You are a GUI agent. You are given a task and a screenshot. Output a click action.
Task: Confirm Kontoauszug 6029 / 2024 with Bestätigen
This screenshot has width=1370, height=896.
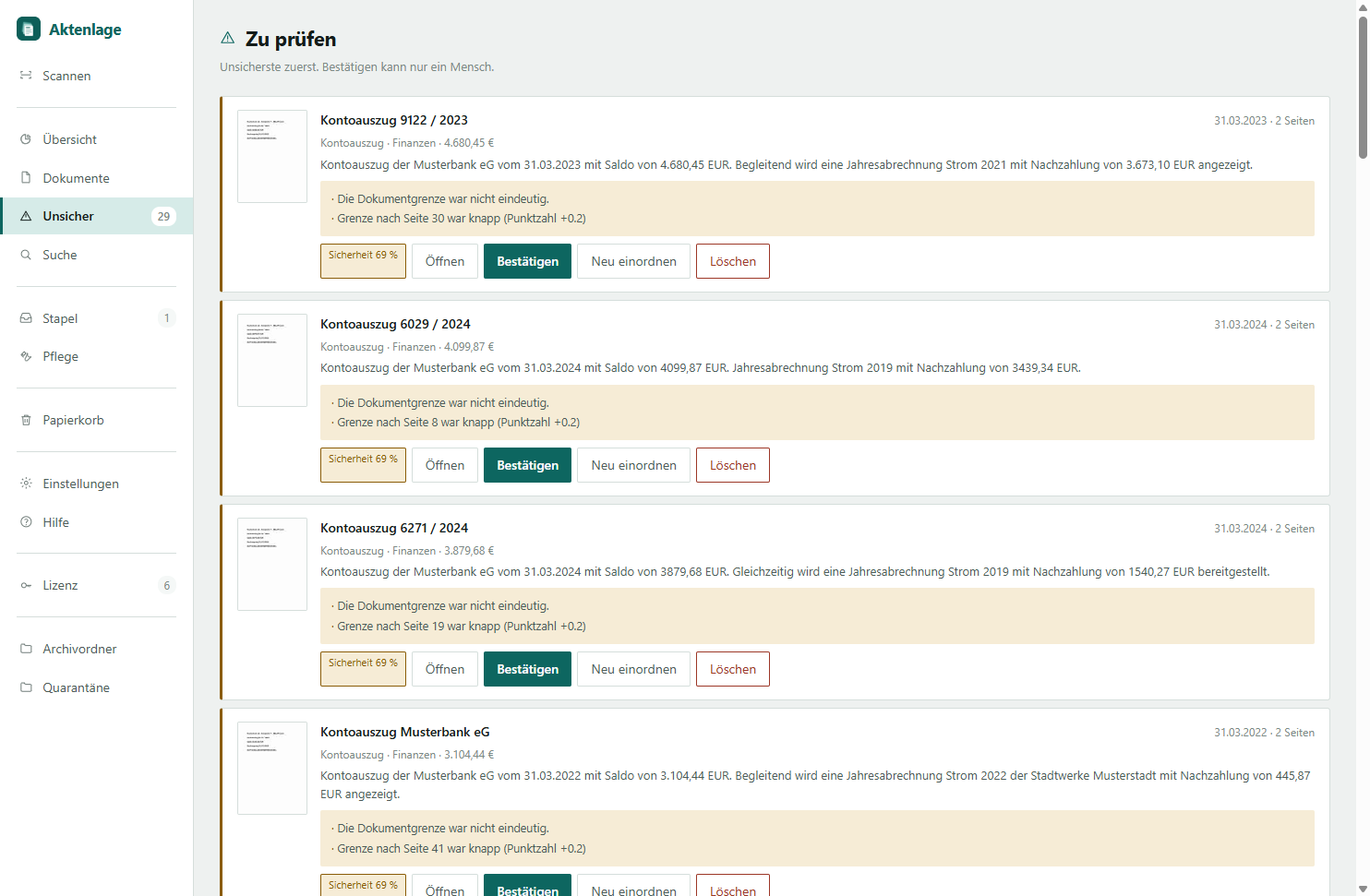pos(527,465)
